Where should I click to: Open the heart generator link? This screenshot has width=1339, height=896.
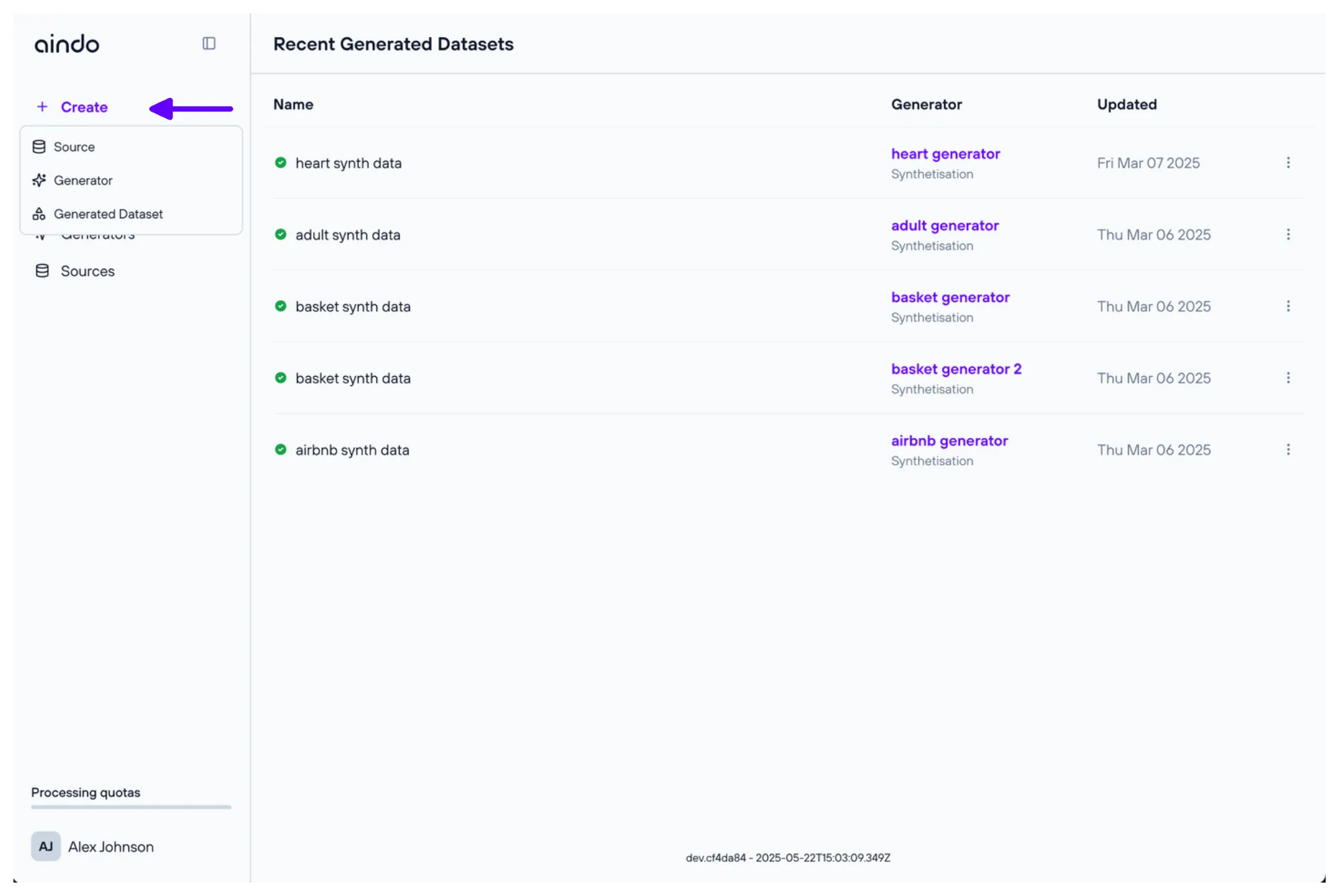[945, 154]
